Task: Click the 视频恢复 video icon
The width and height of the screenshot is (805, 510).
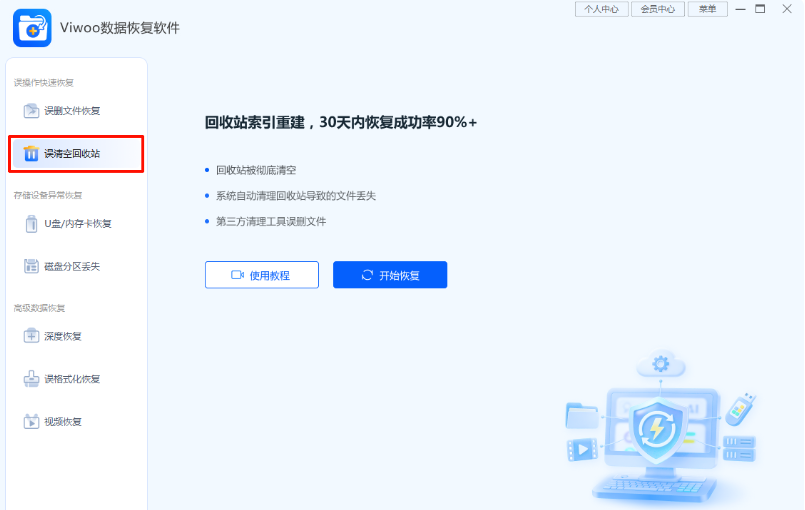Action: [31, 421]
